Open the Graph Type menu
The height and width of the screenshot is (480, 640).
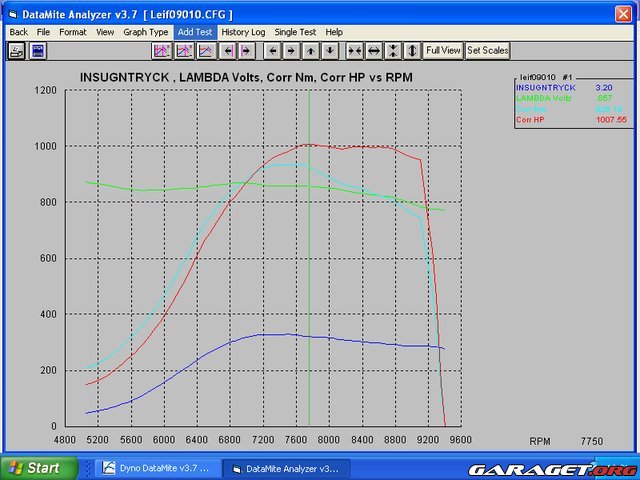145,32
